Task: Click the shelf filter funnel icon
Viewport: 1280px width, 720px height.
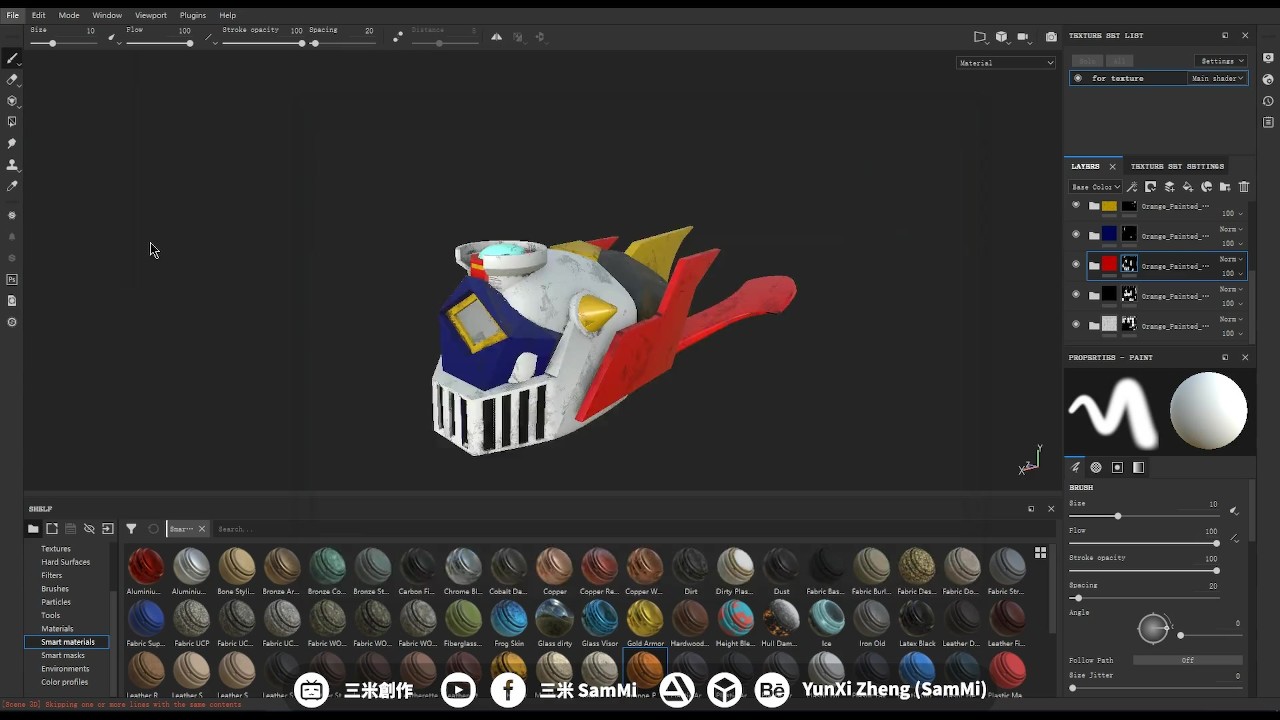Action: click(131, 529)
